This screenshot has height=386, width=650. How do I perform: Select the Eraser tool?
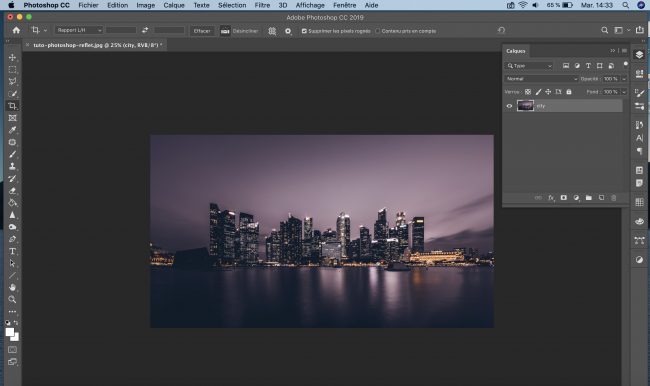click(12, 191)
